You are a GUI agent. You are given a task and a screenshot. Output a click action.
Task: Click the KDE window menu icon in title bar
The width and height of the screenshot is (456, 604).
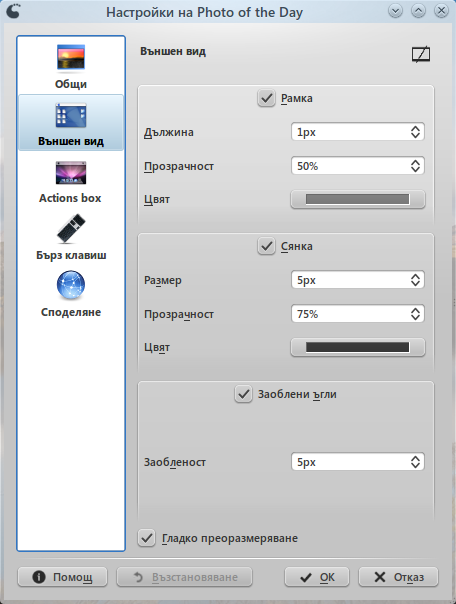tap(13, 11)
